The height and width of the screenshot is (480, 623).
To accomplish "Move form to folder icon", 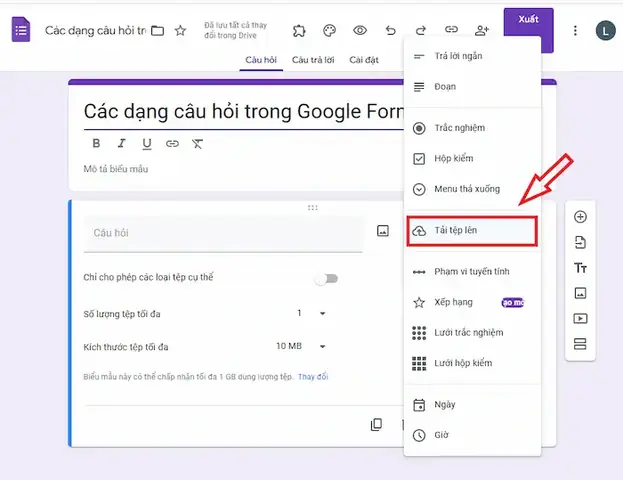I will 158,31.
